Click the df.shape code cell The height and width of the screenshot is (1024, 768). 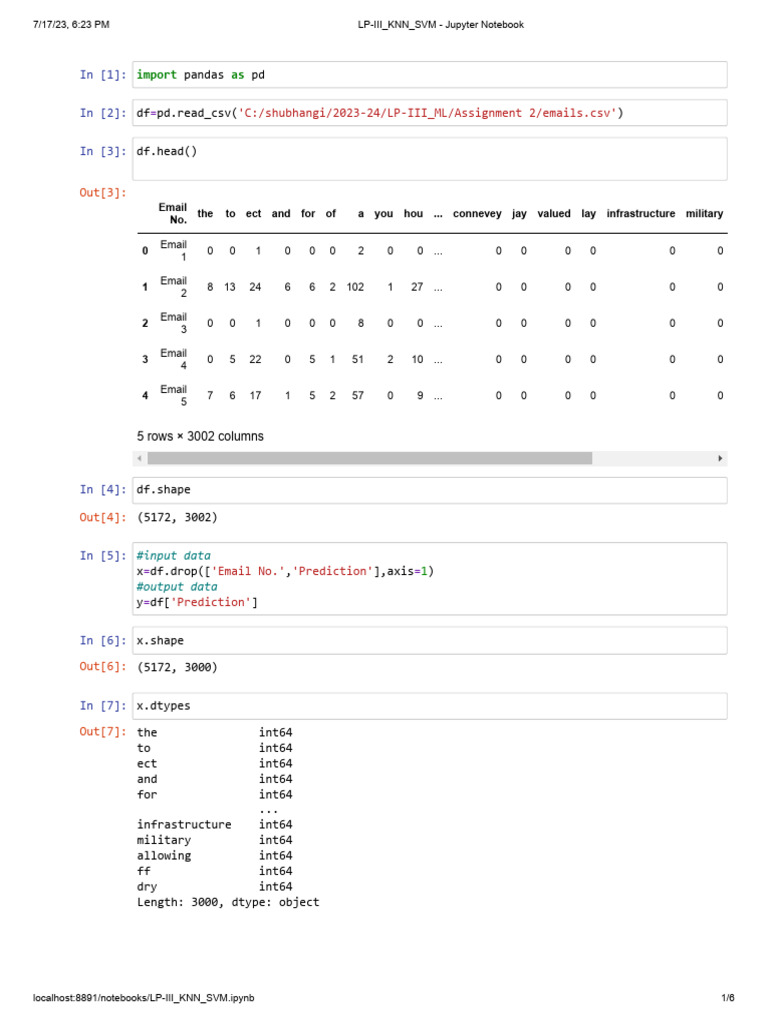430,490
